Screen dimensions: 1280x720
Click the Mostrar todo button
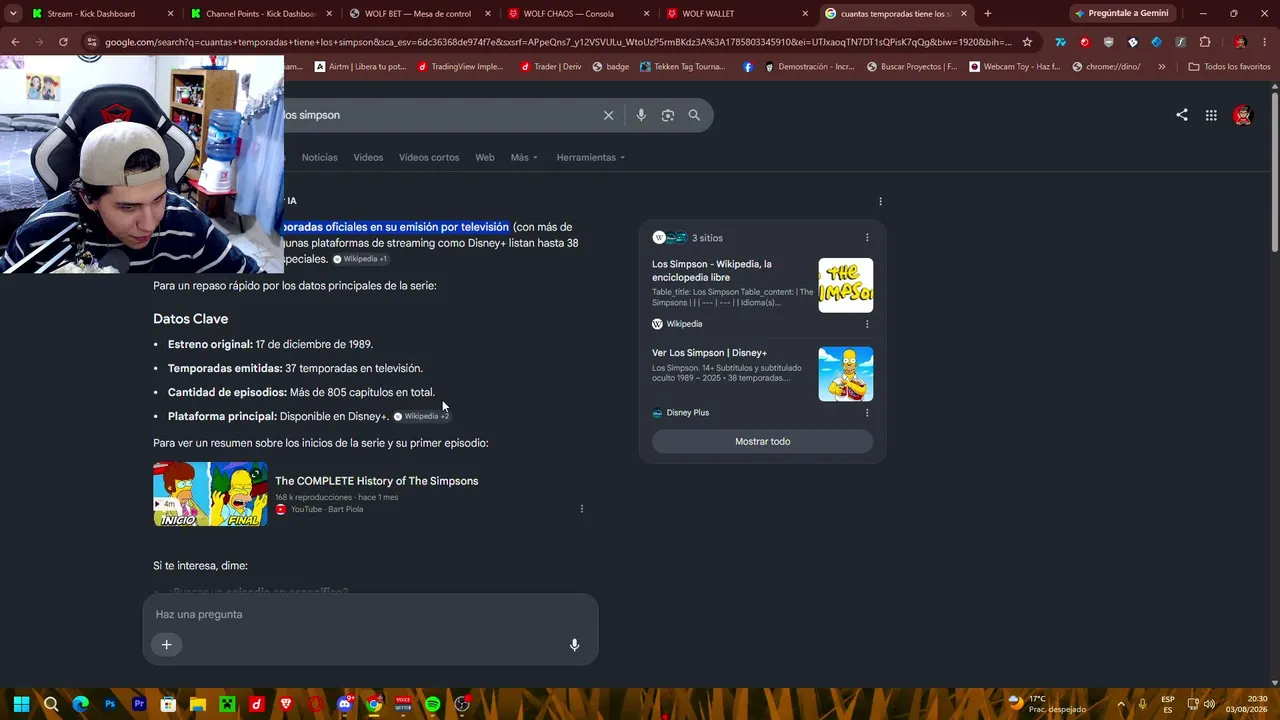coord(762,441)
